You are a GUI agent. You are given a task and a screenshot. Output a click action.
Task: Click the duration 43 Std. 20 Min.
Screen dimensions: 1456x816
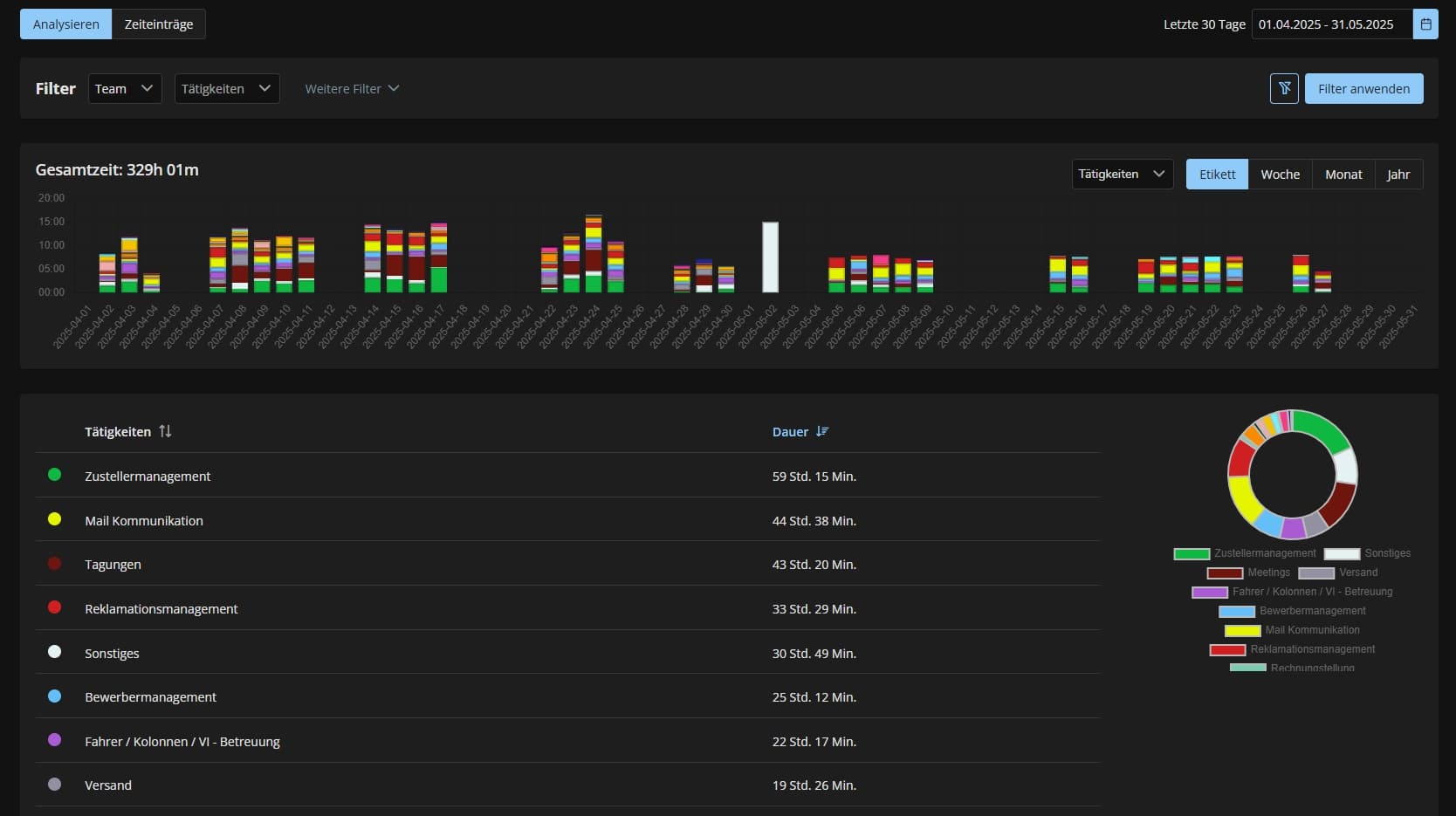814,565
